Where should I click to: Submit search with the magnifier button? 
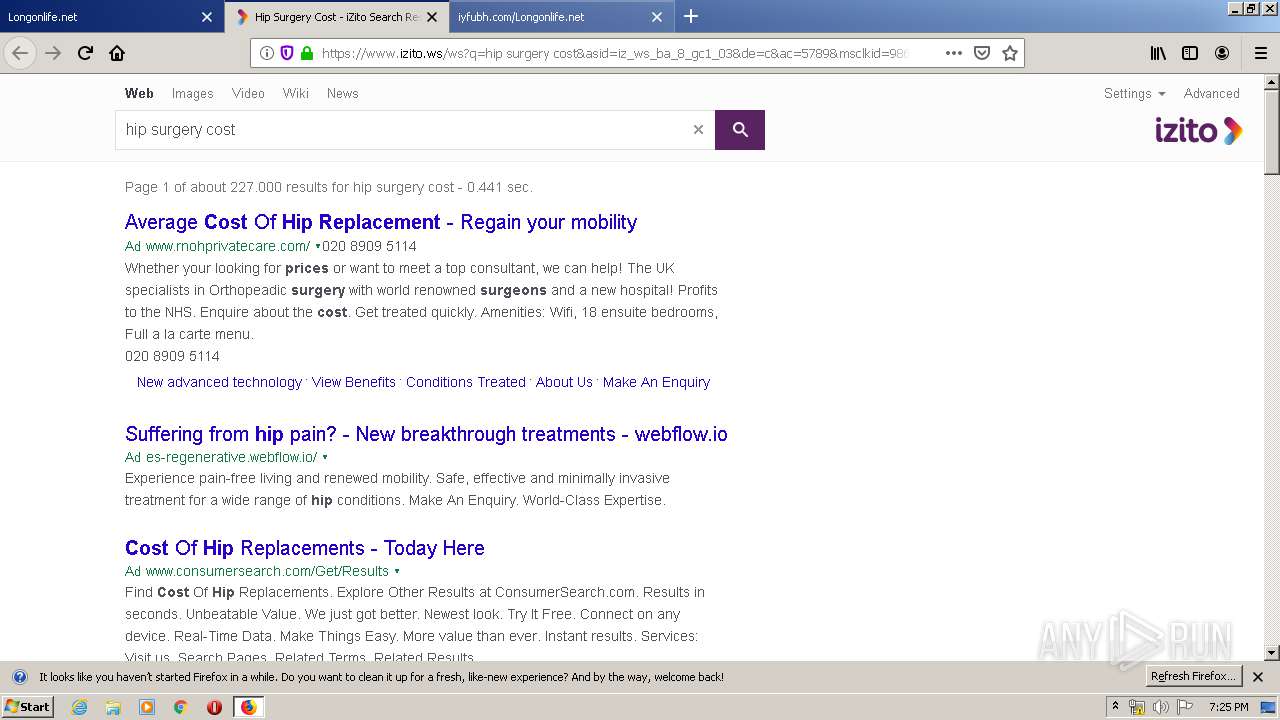click(x=740, y=130)
